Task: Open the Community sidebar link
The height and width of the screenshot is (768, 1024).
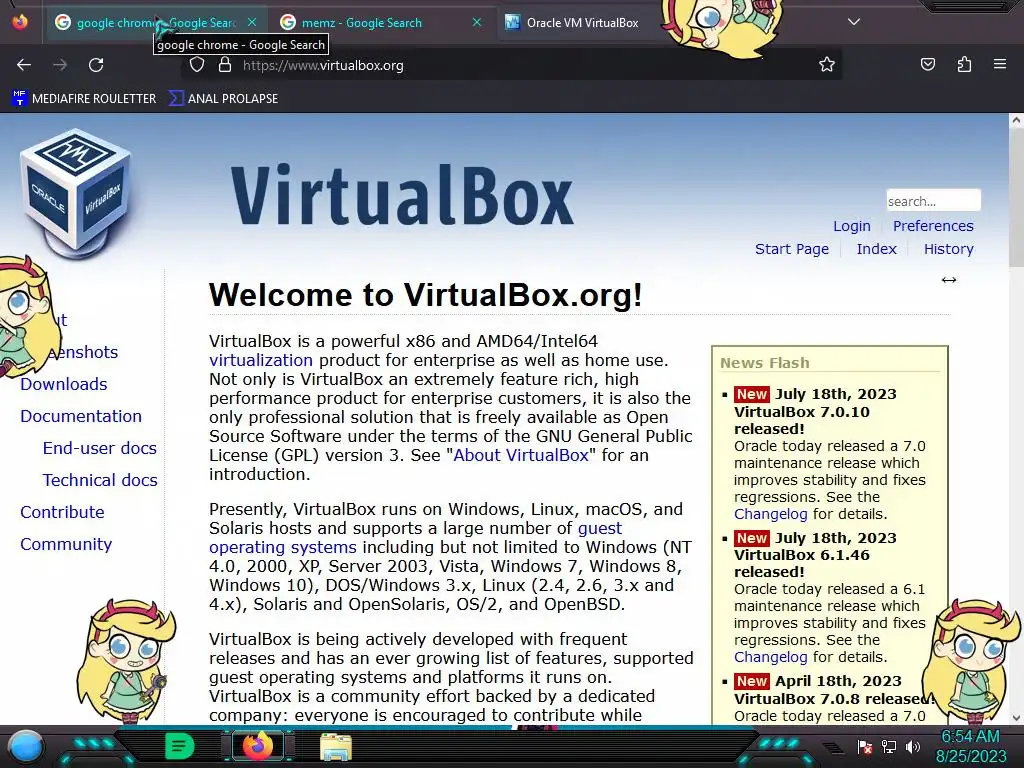Action: (x=66, y=544)
